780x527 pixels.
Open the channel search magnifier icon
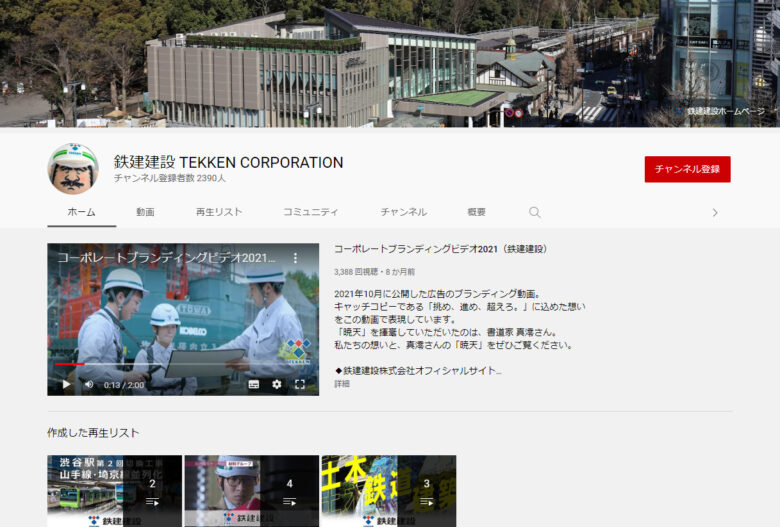pyautogui.click(x=535, y=212)
